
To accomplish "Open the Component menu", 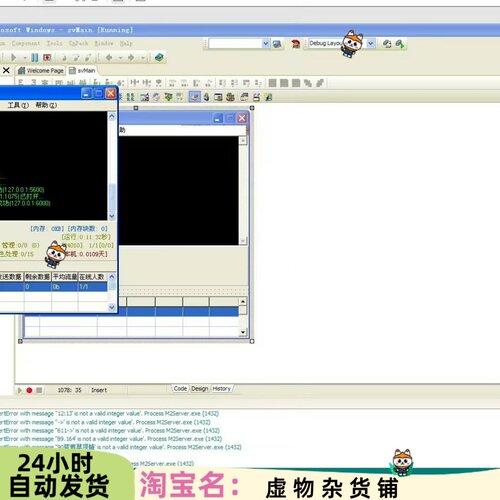I will [26, 43].
